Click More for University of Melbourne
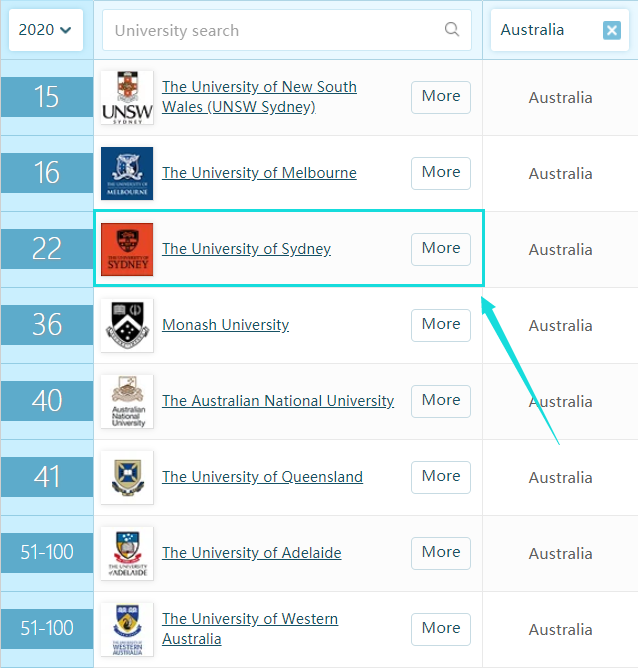 [441, 173]
